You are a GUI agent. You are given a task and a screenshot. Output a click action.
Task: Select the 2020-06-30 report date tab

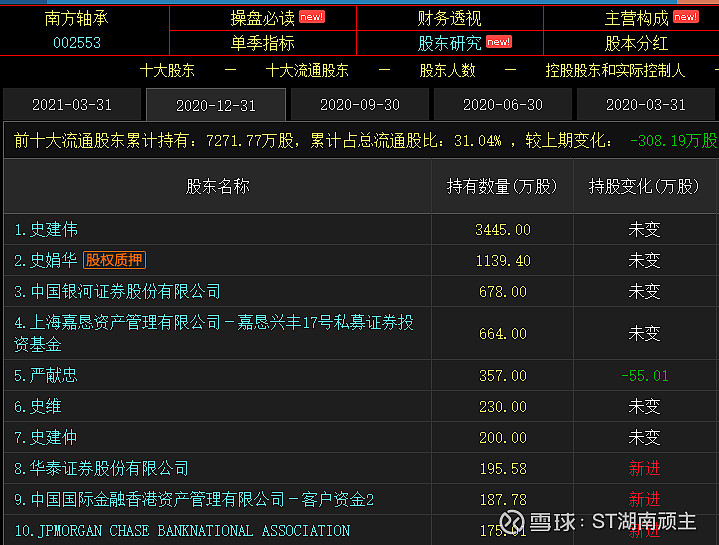coord(503,105)
